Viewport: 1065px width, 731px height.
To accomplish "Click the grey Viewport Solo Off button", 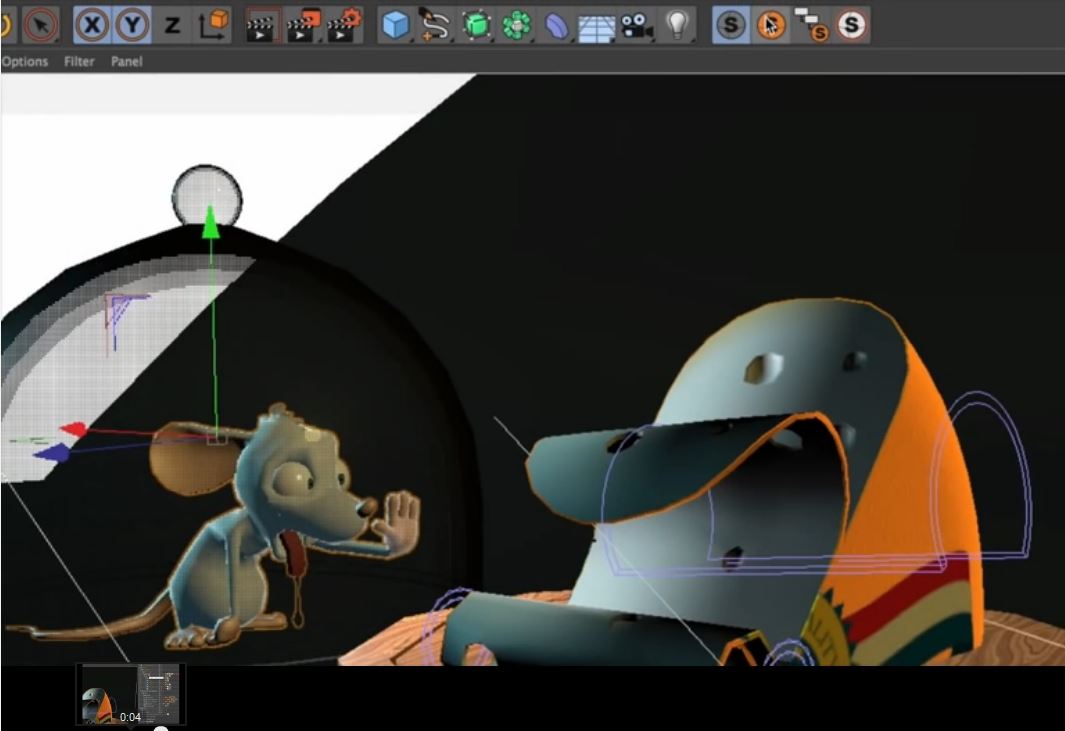I will click(731, 26).
